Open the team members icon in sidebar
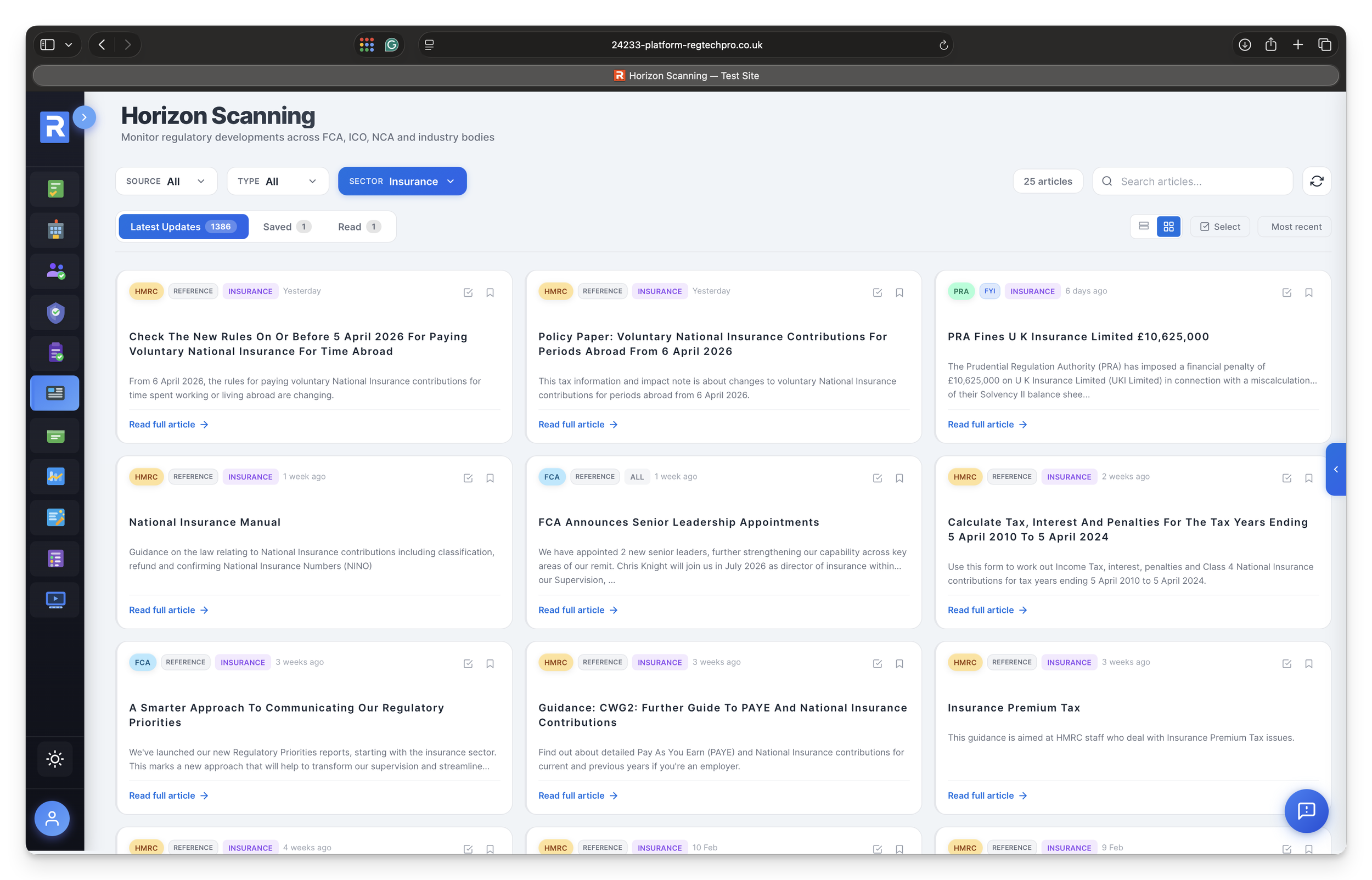 (x=54, y=270)
